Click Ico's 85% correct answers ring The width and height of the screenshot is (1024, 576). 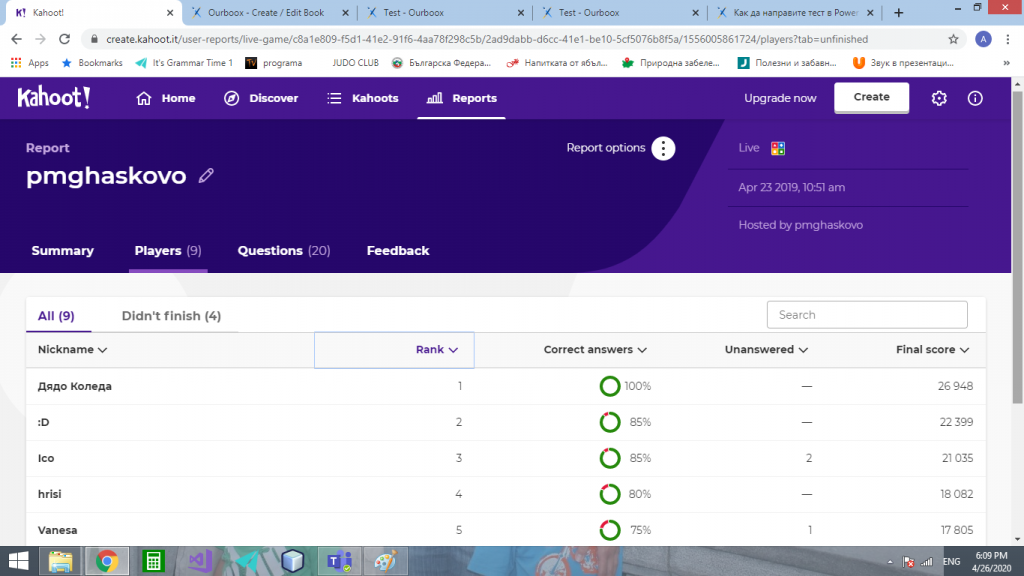click(x=610, y=458)
